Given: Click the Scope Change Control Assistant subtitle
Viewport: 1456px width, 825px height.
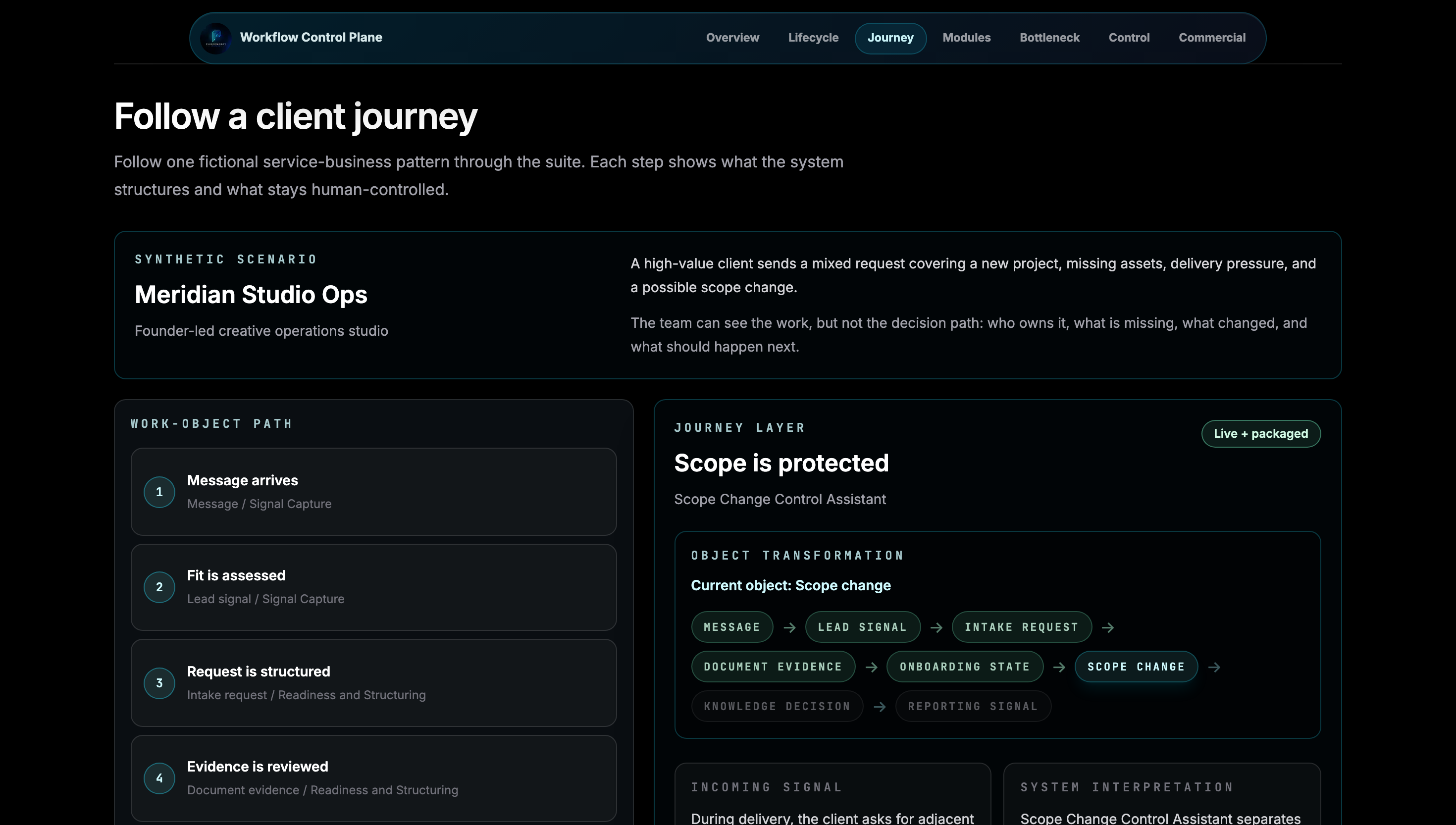Looking at the screenshot, I should [x=780, y=499].
